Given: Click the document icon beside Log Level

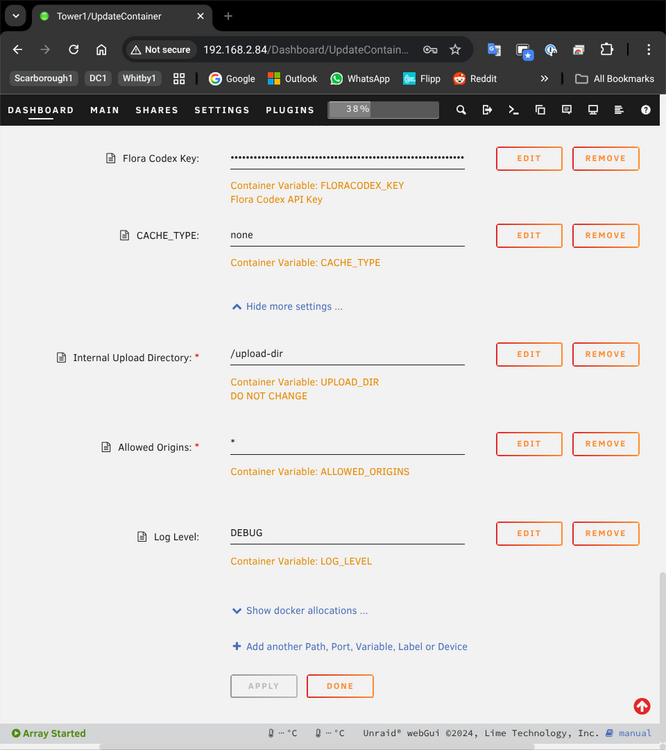Looking at the screenshot, I should [142, 537].
